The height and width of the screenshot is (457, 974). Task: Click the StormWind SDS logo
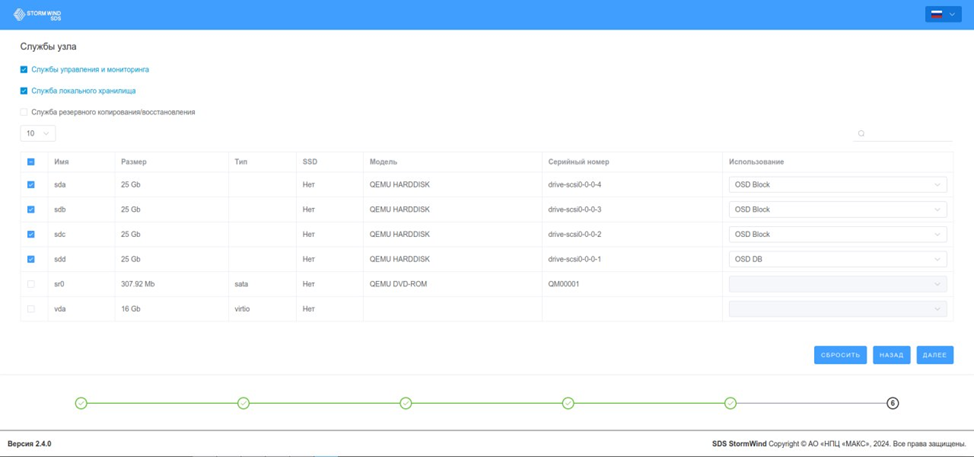tap(38, 14)
